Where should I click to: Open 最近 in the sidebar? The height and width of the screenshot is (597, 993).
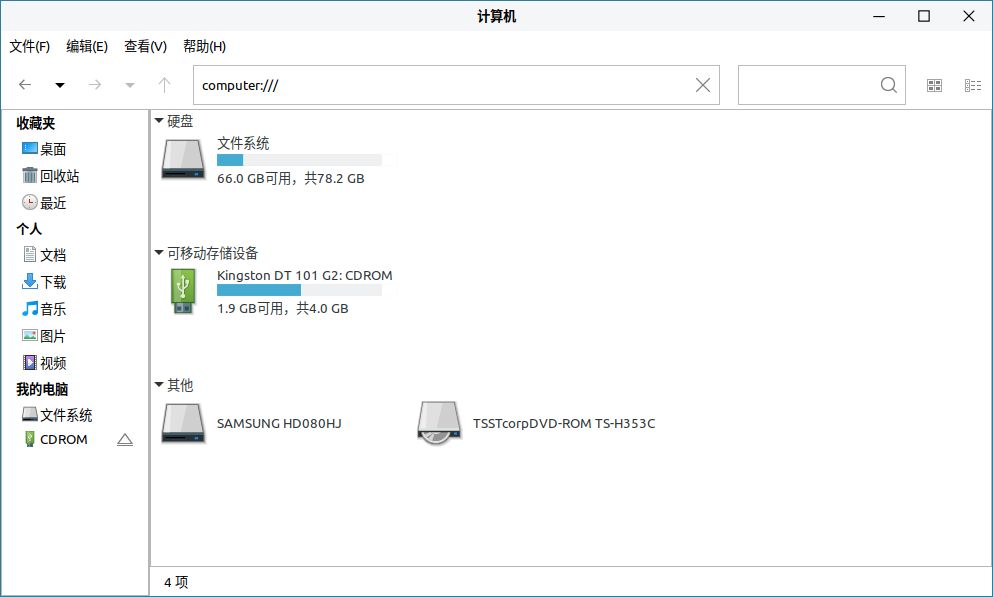[x=44, y=203]
